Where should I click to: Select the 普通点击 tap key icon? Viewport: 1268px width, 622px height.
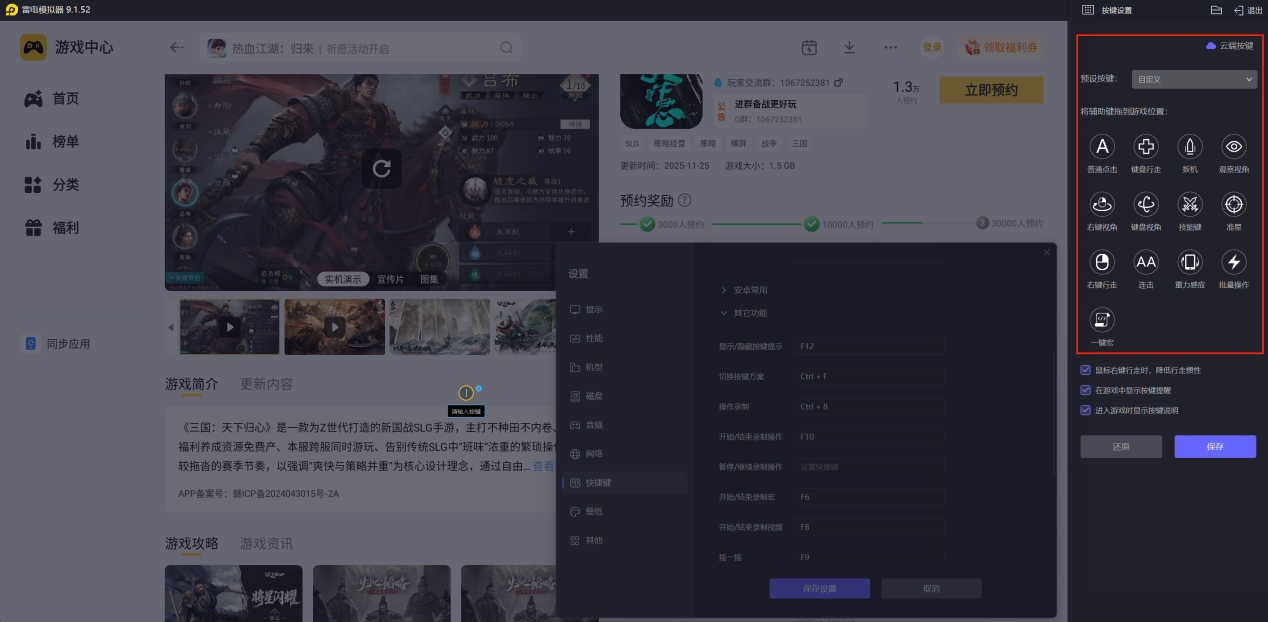[x=1102, y=147]
